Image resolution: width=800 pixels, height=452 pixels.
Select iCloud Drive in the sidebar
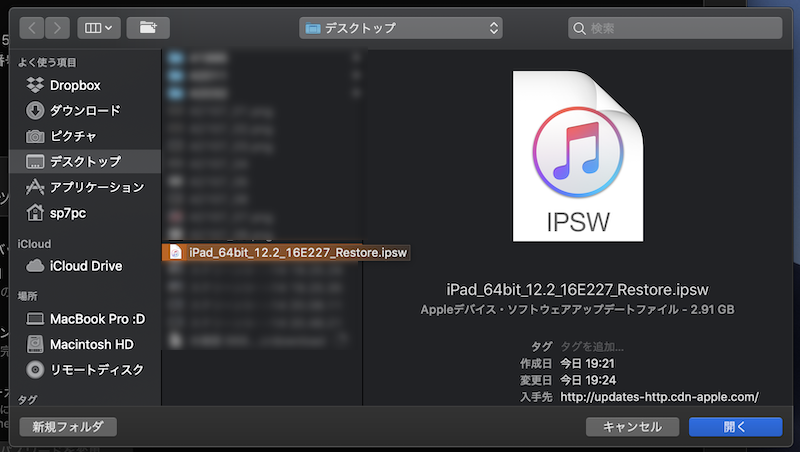click(x=85, y=266)
